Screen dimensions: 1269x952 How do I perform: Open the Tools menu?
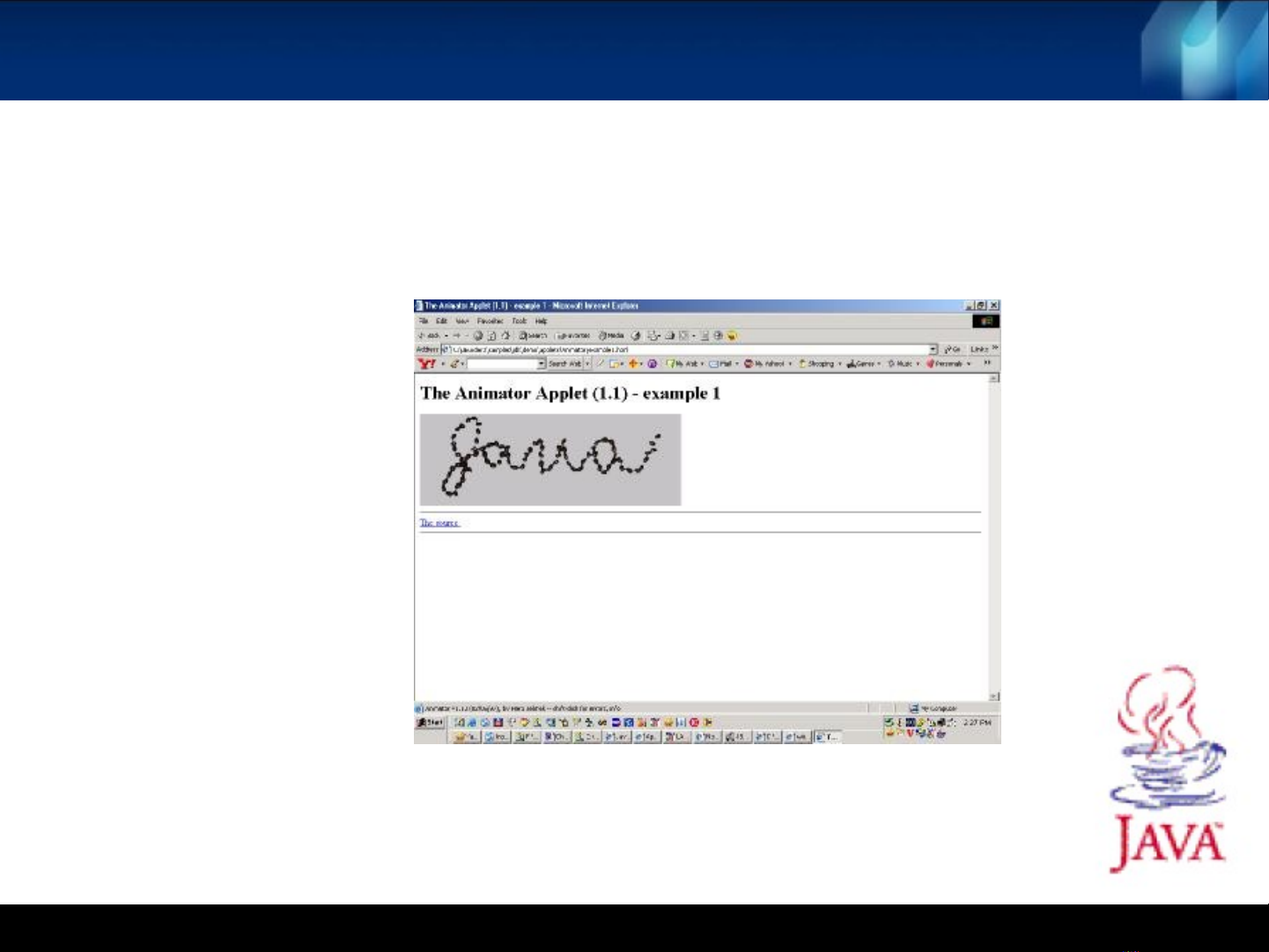(x=519, y=321)
